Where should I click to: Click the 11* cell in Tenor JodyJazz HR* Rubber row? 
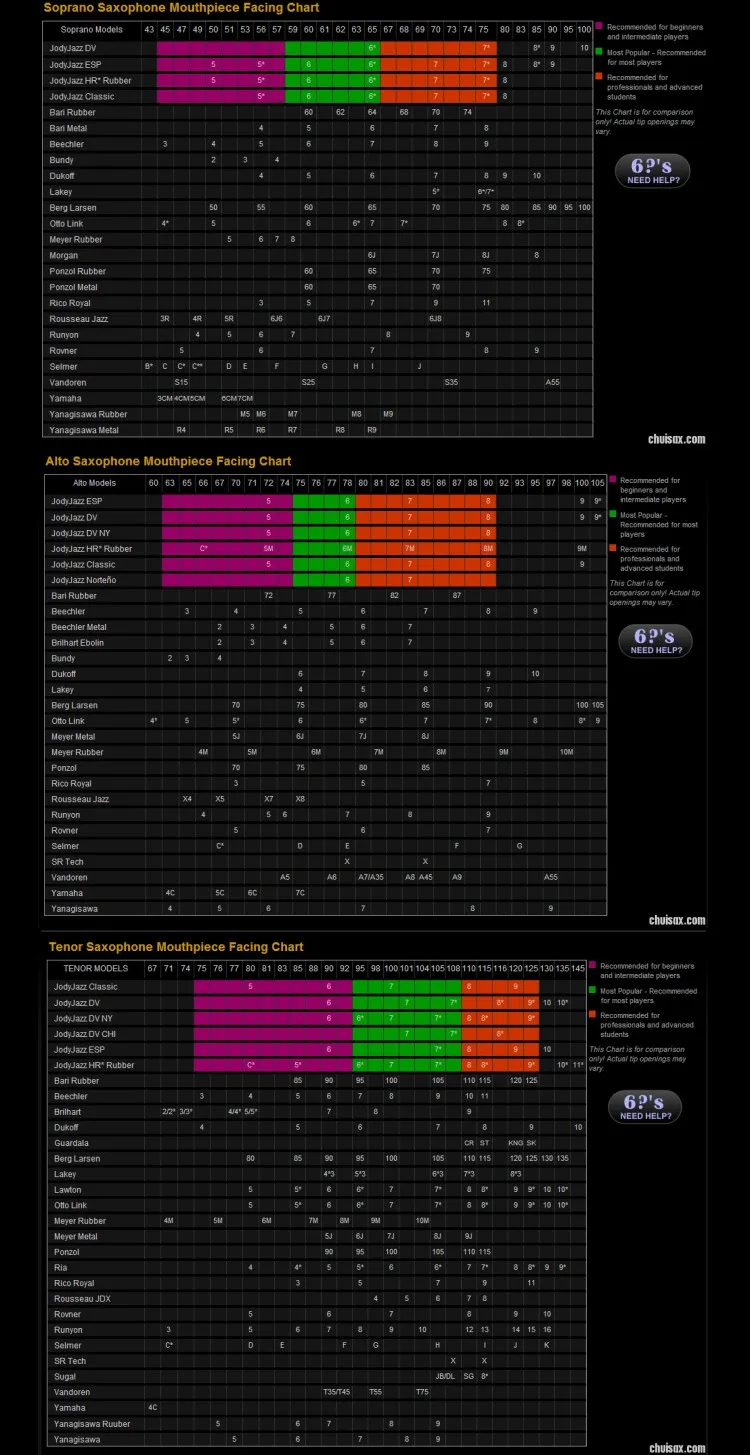click(578, 1065)
